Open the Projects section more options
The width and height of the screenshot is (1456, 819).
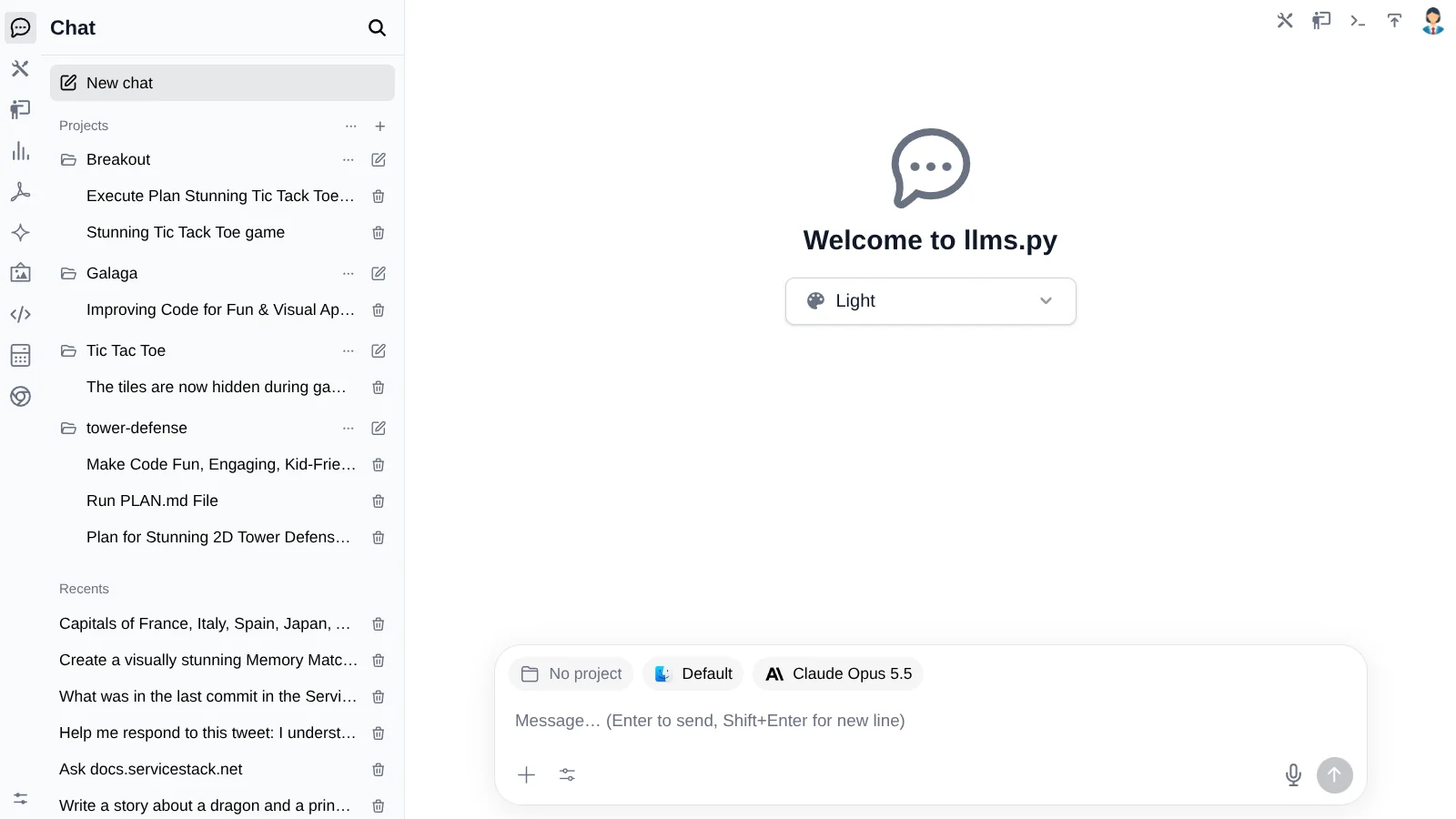pyautogui.click(x=351, y=126)
